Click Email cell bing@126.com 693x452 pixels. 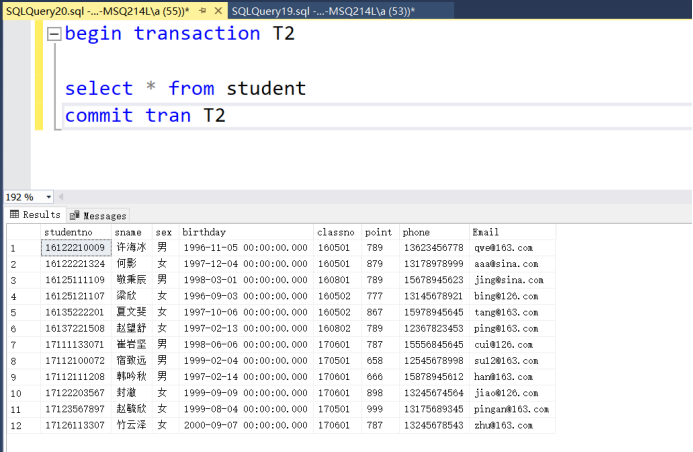pos(512,296)
